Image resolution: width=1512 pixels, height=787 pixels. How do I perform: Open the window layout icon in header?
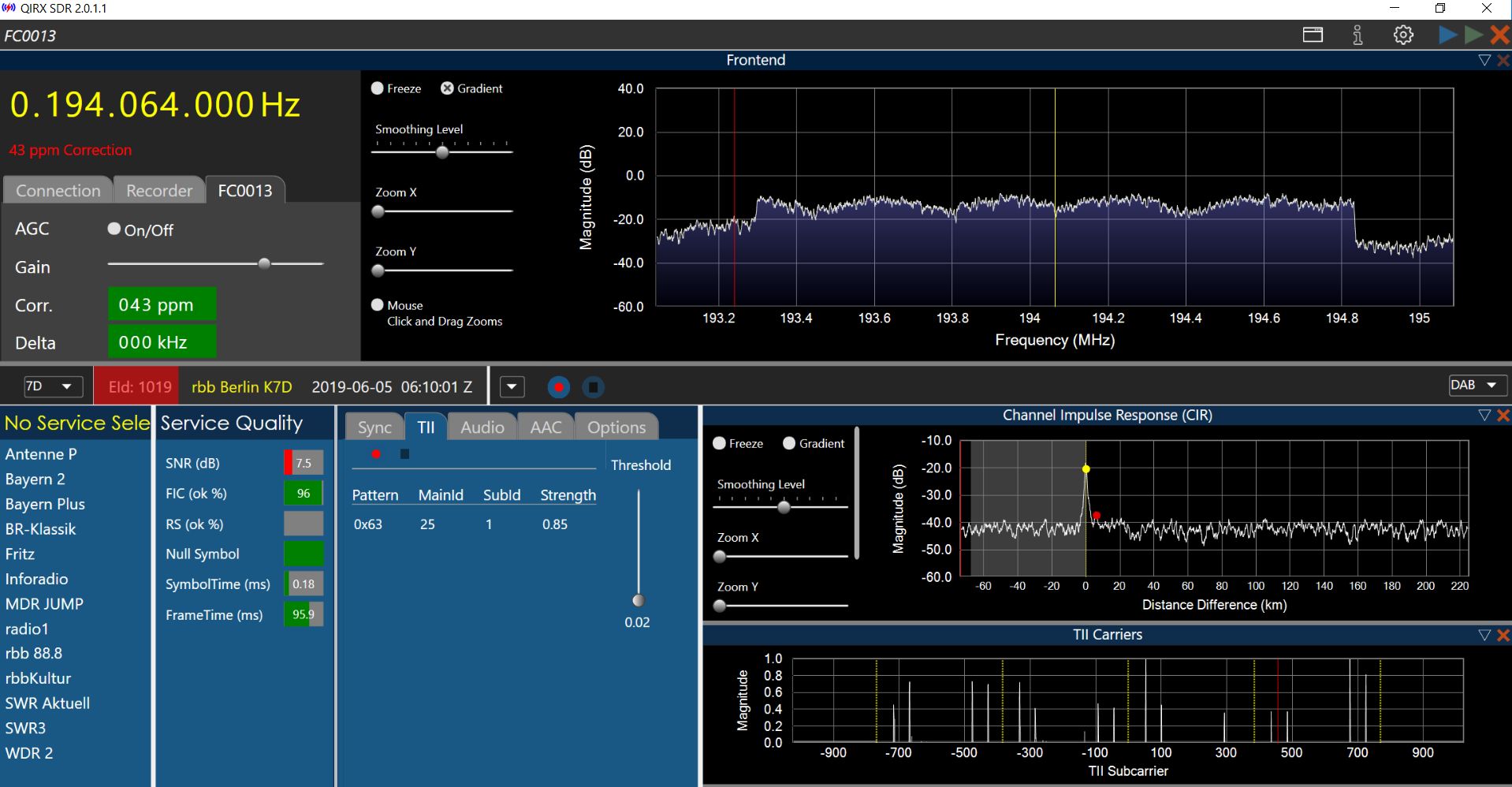[1313, 35]
